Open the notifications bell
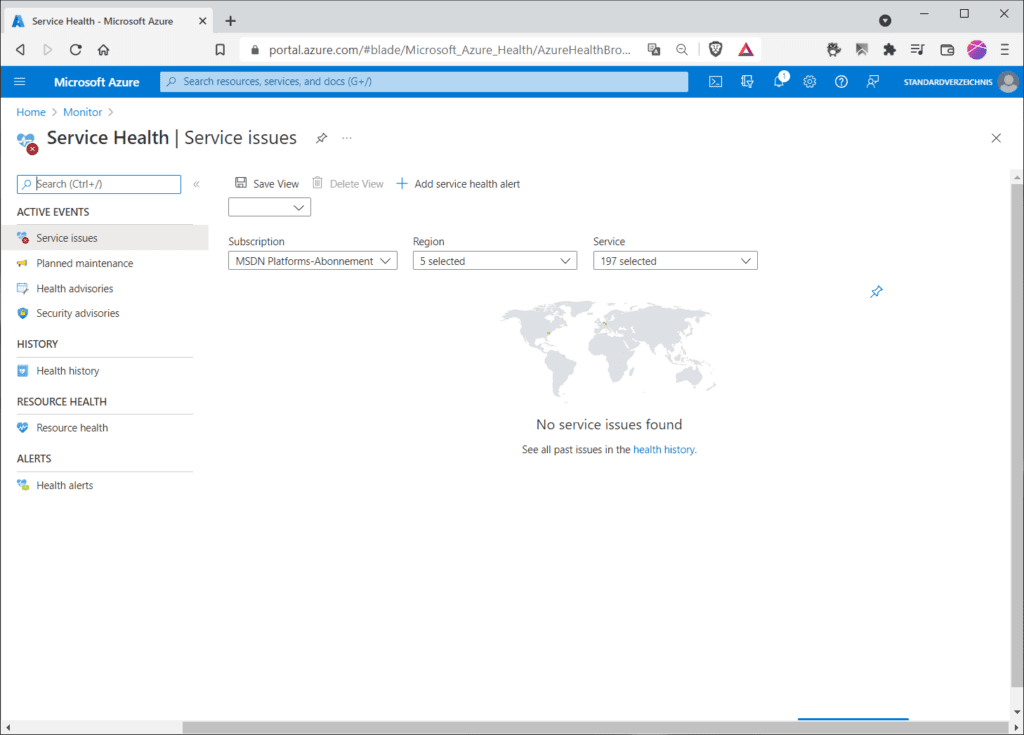Viewport: 1024px width, 735px height. point(779,82)
